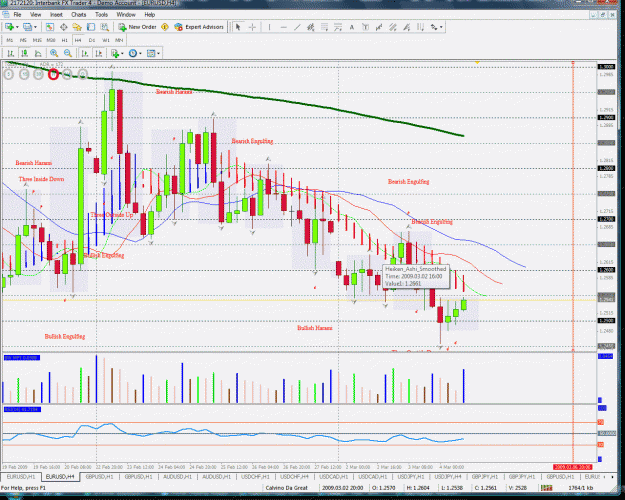Toggle the Expert Advisors button
Screen dimensions: 625x500
[x=199, y=27]
